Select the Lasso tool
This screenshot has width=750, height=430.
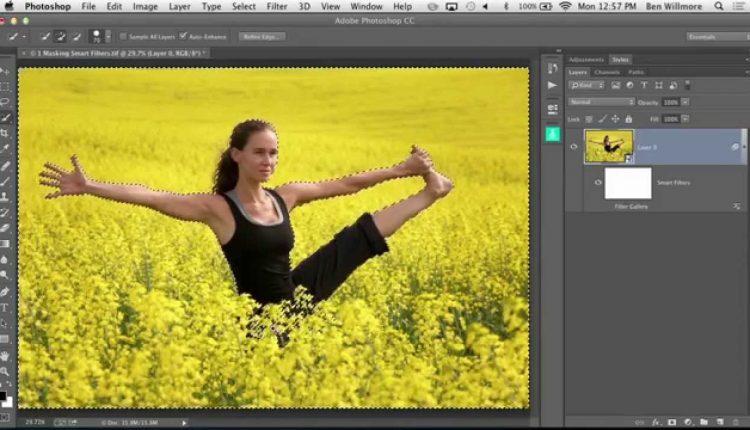tap(5, 102)
